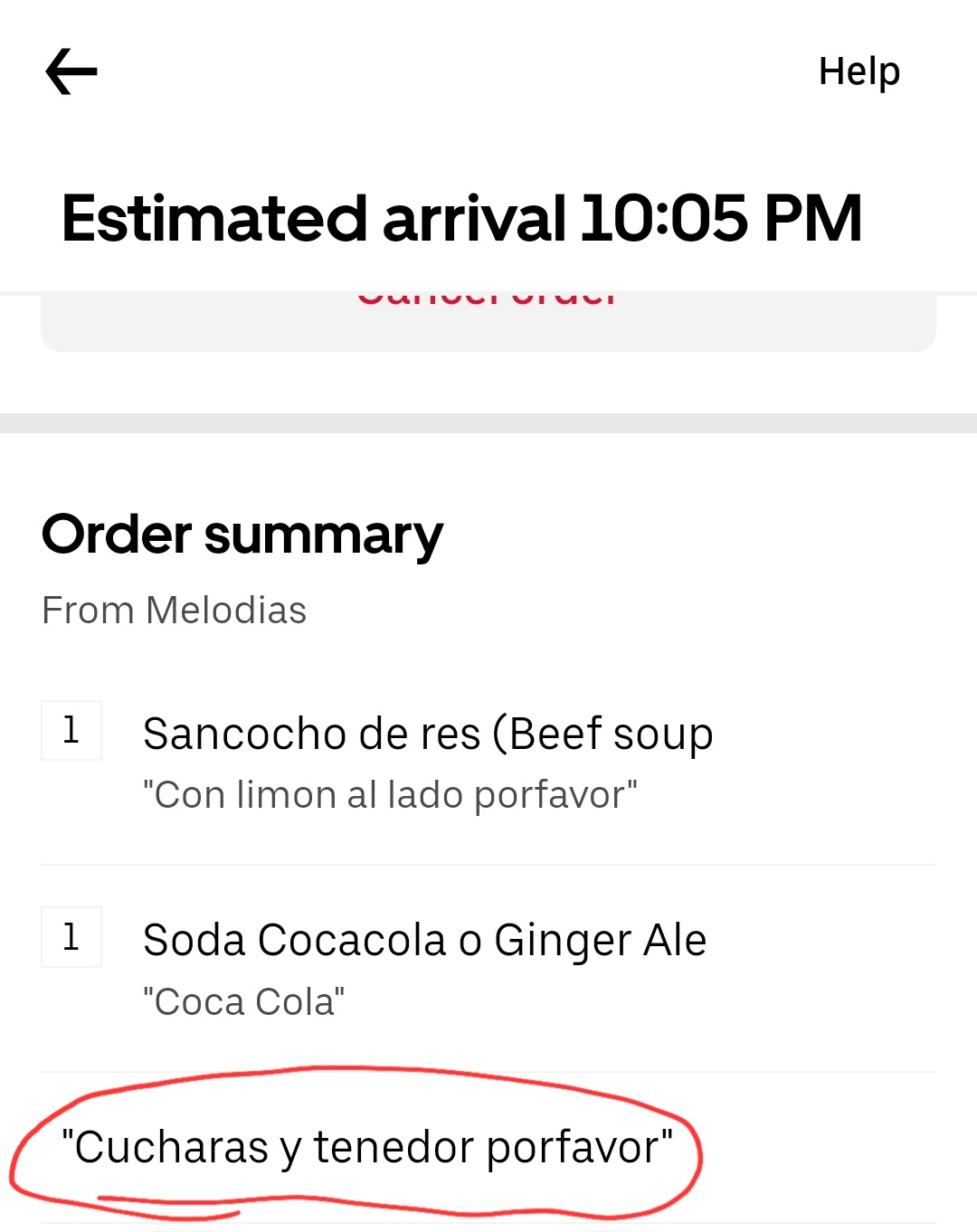977x1232 pixels.
Task: Click the quantity box beside Sancocho de res
Action: pos(71,730)
